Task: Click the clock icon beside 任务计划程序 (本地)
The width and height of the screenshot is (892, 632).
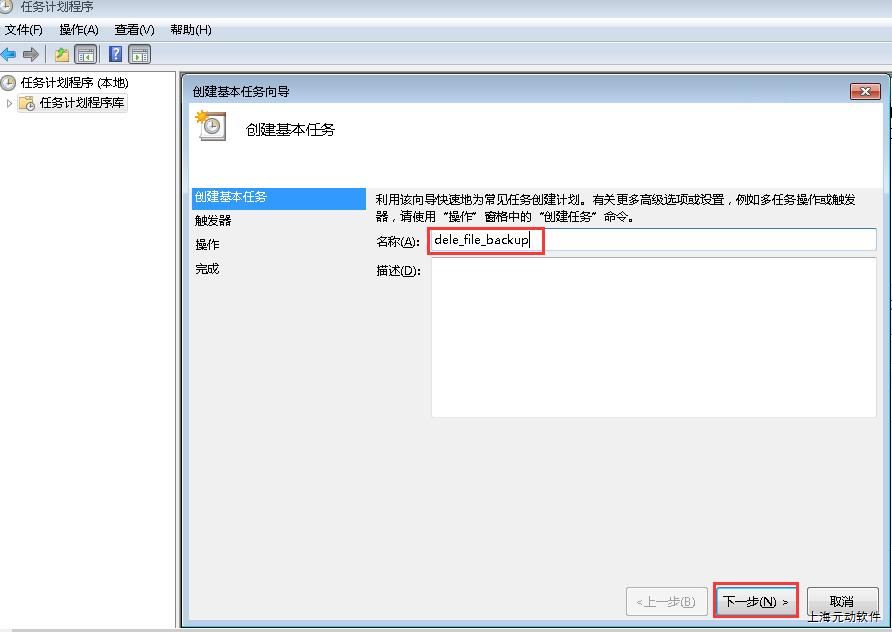Action: click(x=8, y=83)
